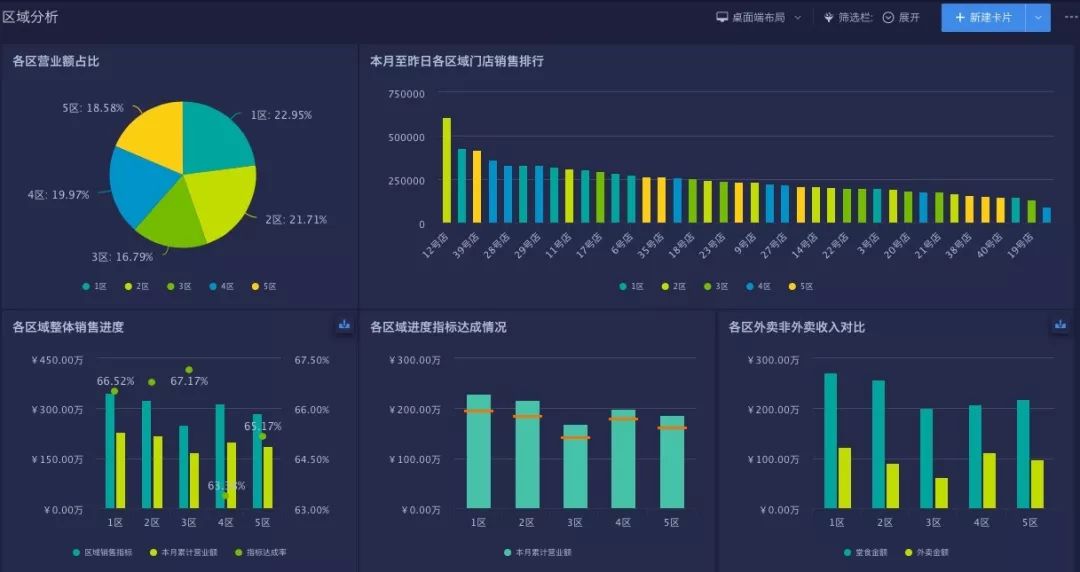Viewport: 1080px width, 572px height.
Task: Click the 1区 bar in 各区域进度指标达成情况
Action: point(479,451)
